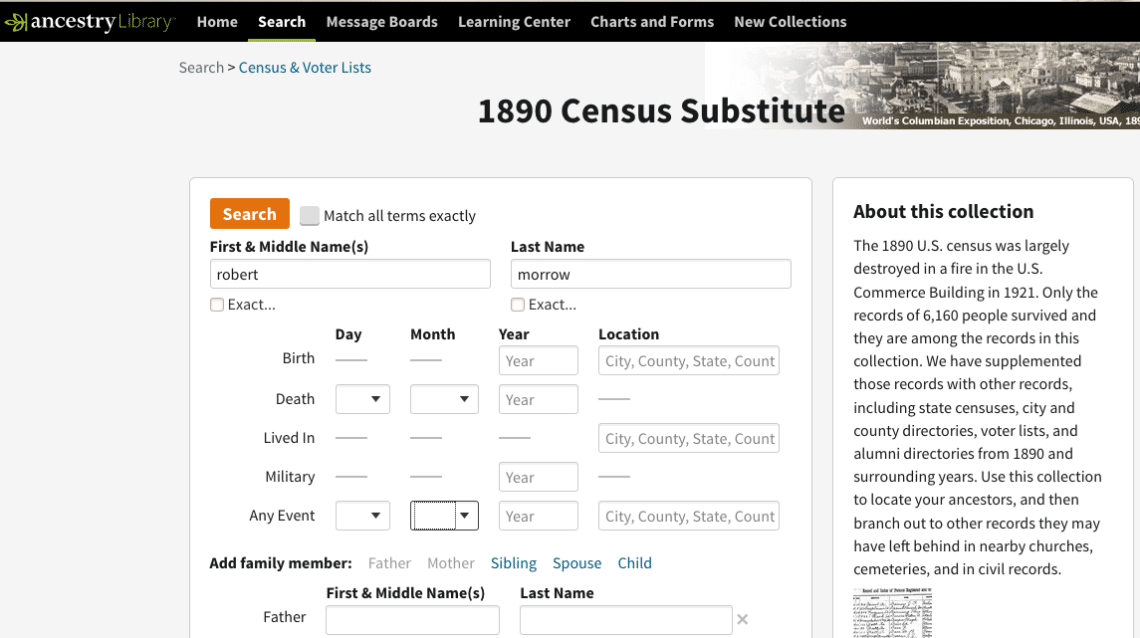Click the Birth Year input field

(x=538, y=360)
